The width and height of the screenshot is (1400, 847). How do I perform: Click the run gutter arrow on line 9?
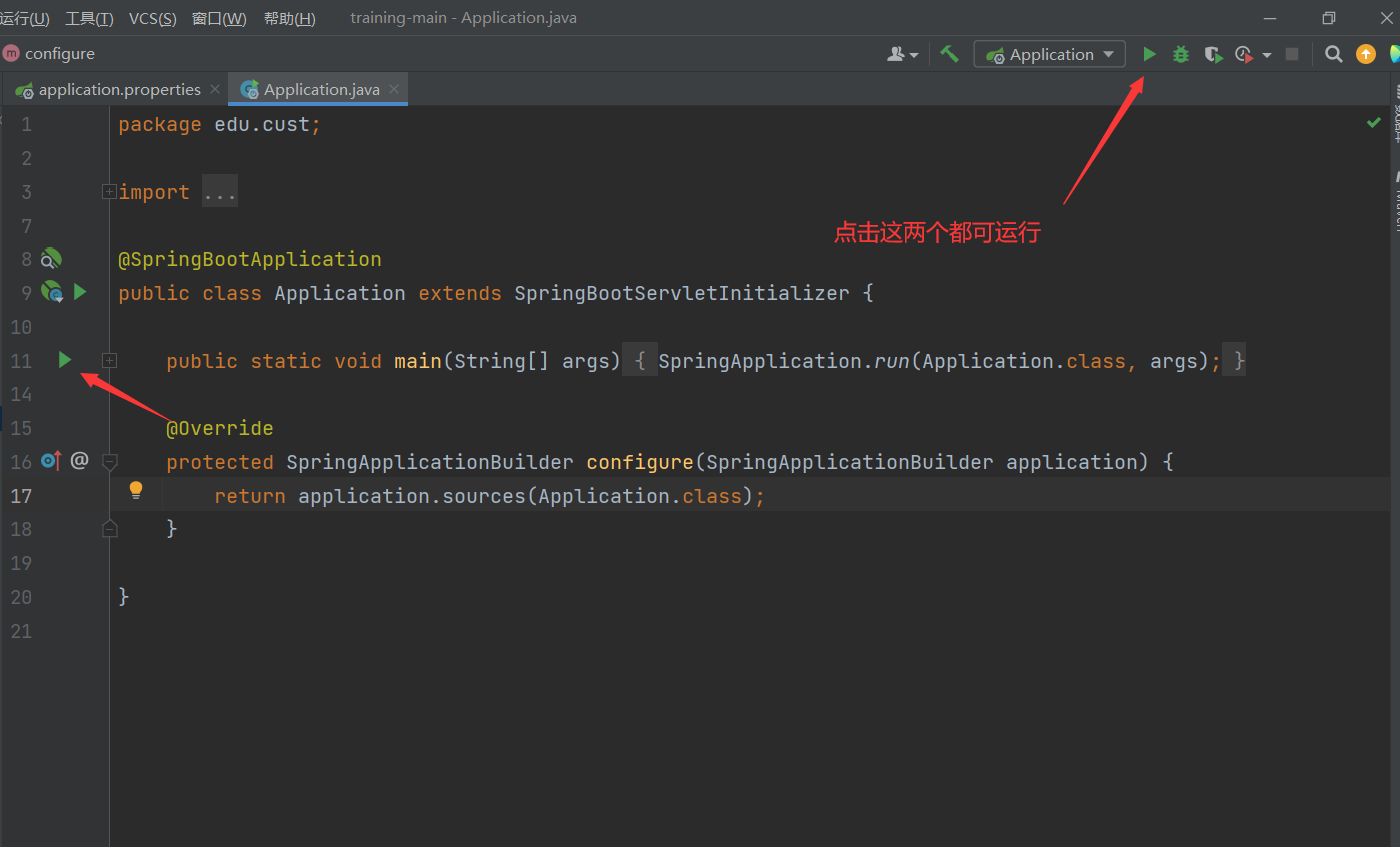click(81, 292)
